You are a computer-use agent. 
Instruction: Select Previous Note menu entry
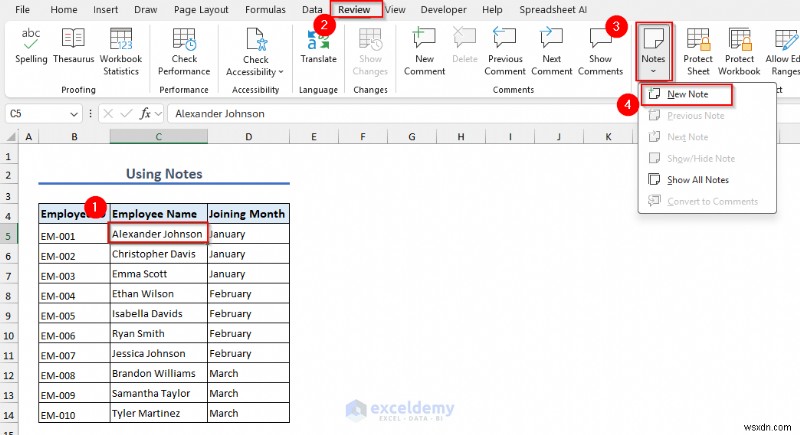(x=707, y=116)
